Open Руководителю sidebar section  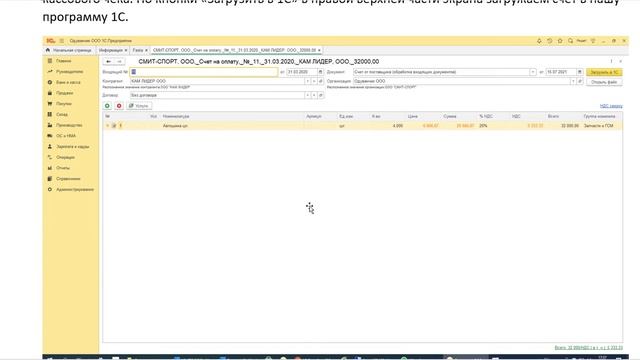(69, 71)
